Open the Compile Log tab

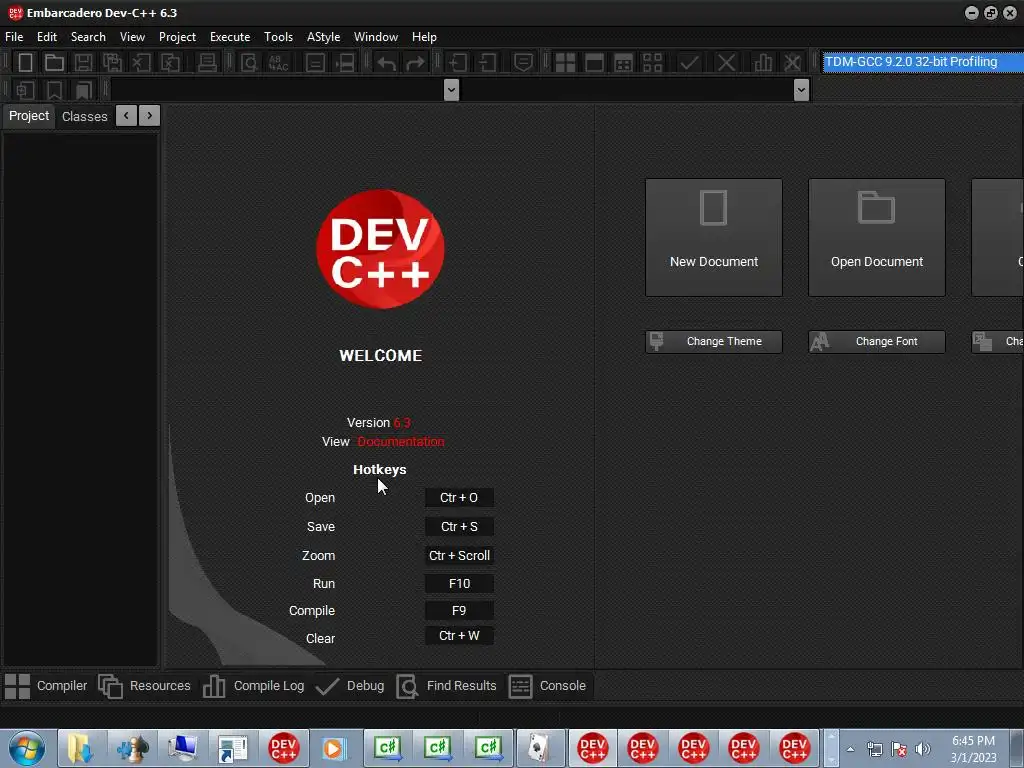[253, 686]
